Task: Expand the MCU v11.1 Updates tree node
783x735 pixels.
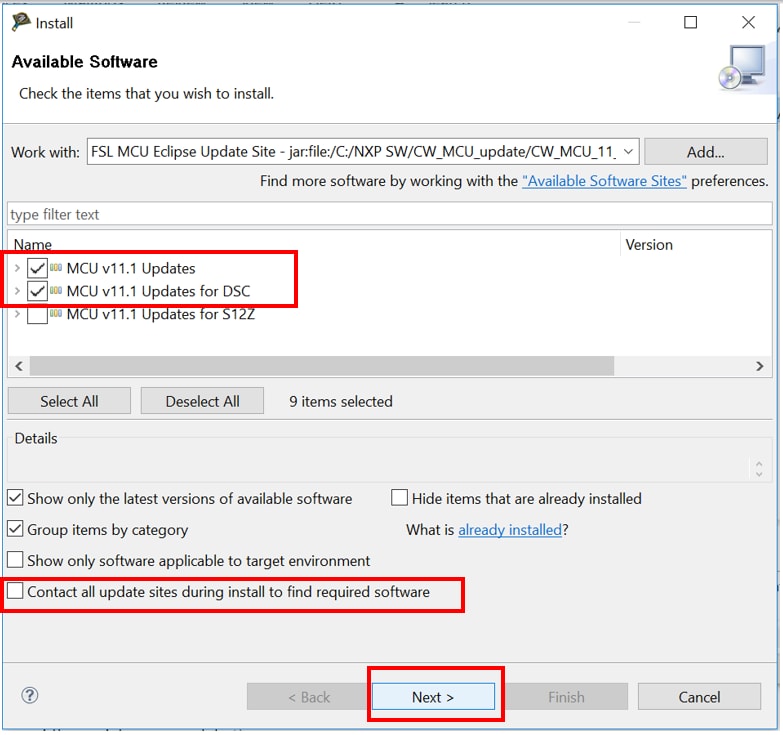Action: click(17, 268)
